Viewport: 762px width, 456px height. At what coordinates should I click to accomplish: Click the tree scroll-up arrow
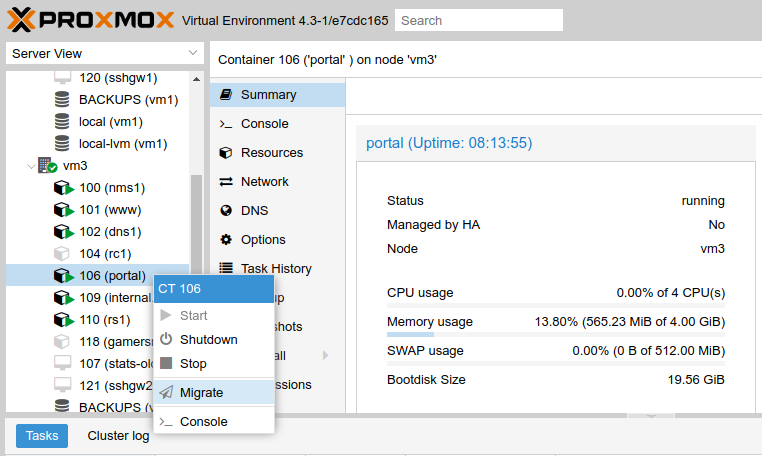(x=196, y=79)
